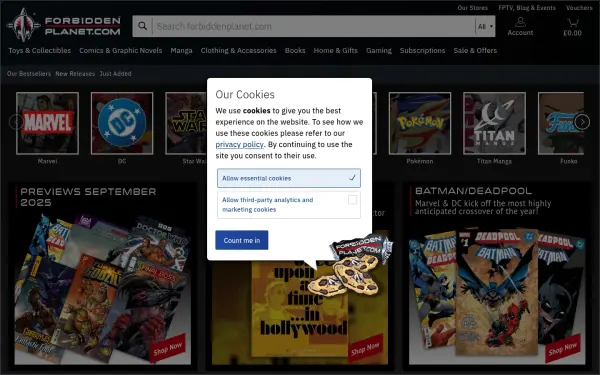Open the Funko brand tile
Screen dimensions: 600x375
coord(561,123)
